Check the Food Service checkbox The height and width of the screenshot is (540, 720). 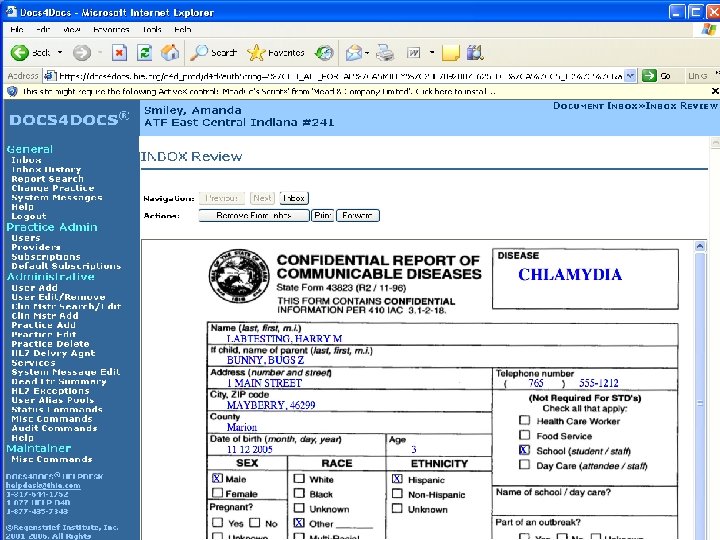coord(524,435)
